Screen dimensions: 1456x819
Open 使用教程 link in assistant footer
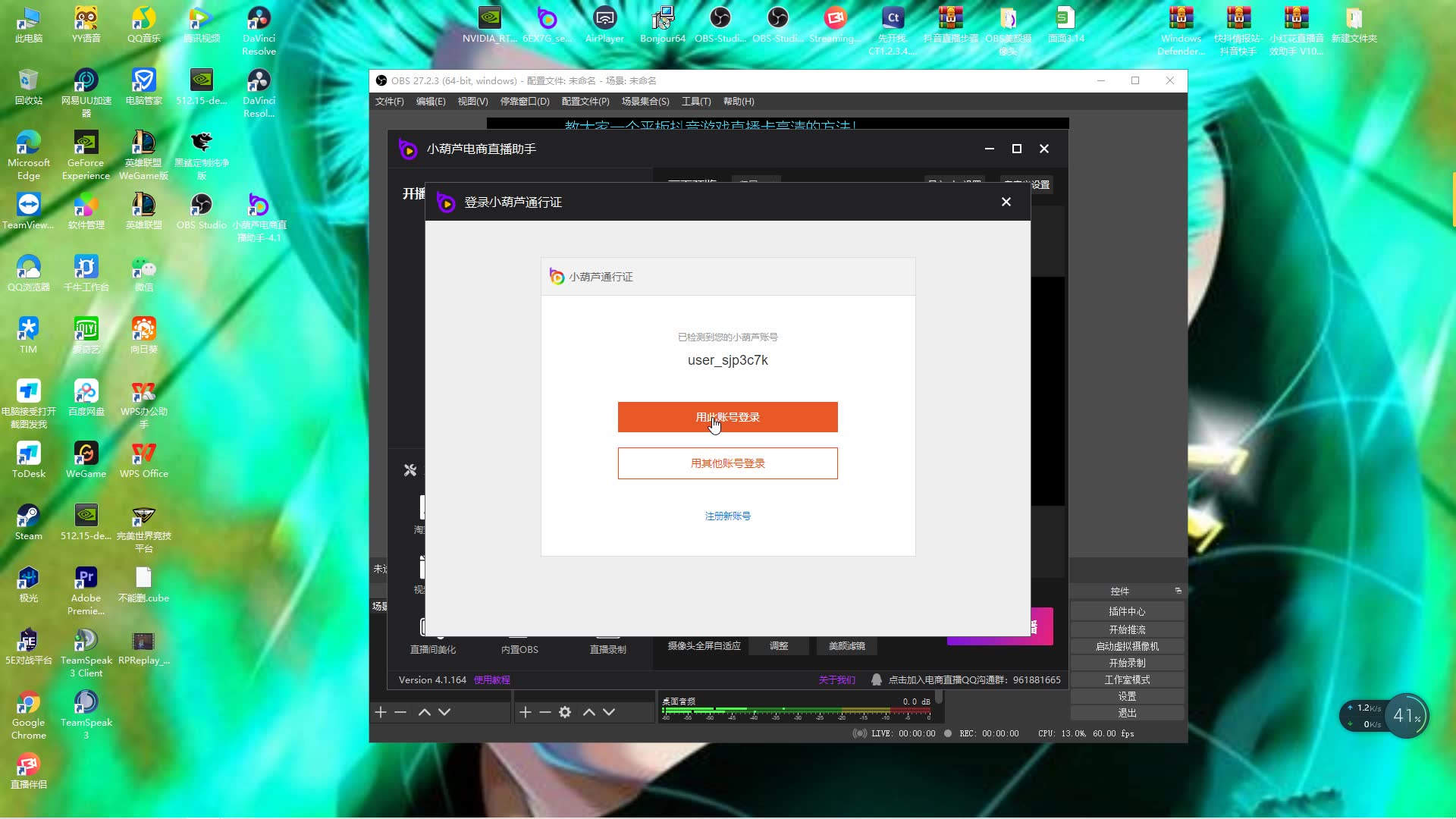(492, 680)
